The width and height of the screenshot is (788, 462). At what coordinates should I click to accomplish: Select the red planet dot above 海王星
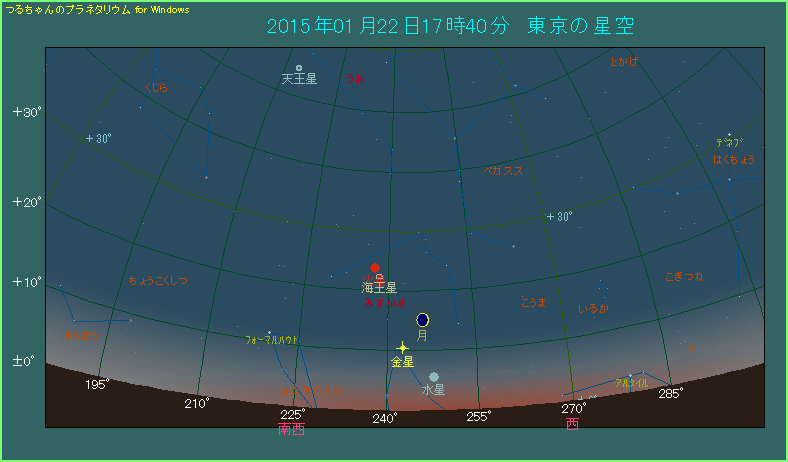point(375,268)
